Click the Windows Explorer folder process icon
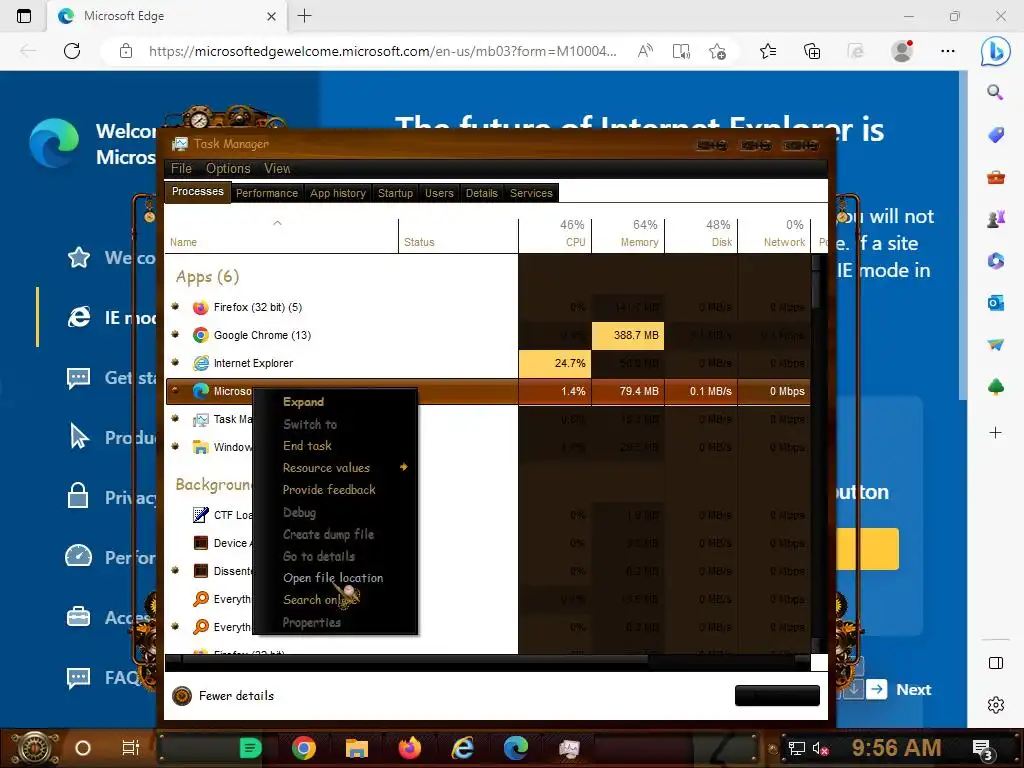The width and height of the screenshot is (1024, 768). point(200,447)
